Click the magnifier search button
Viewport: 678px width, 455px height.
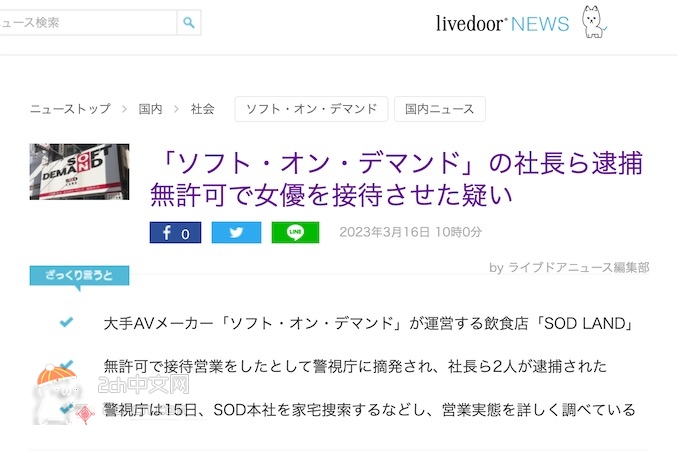click(x=189, y=22)
